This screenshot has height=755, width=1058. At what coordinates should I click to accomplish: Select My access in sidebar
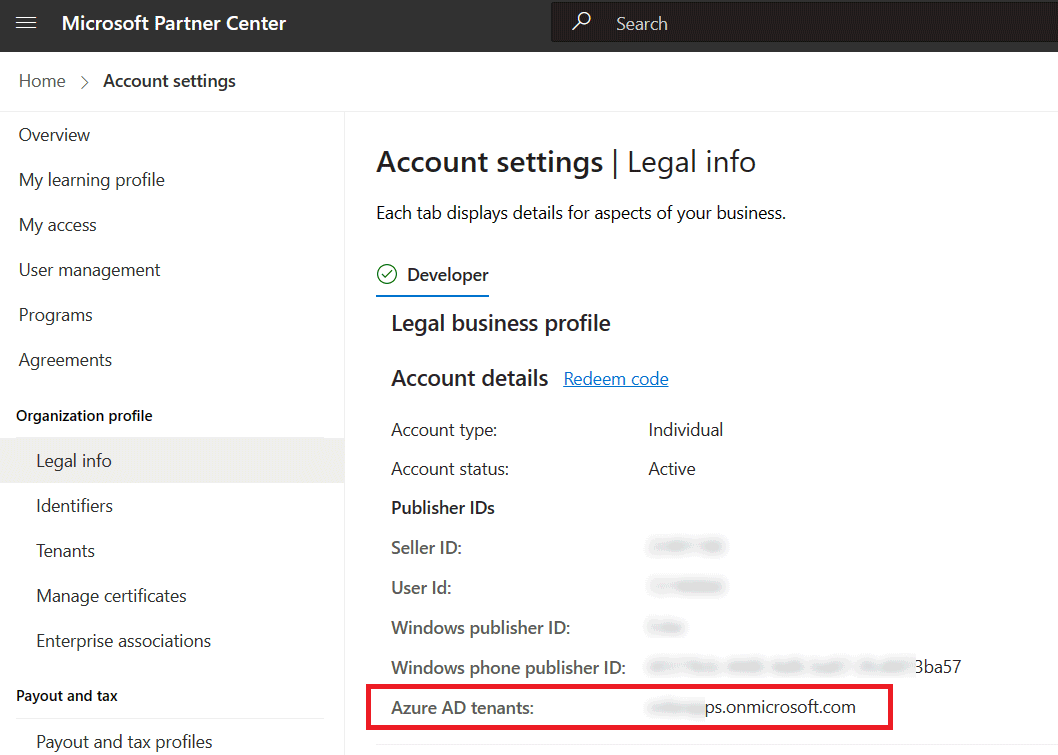point(57,225)
